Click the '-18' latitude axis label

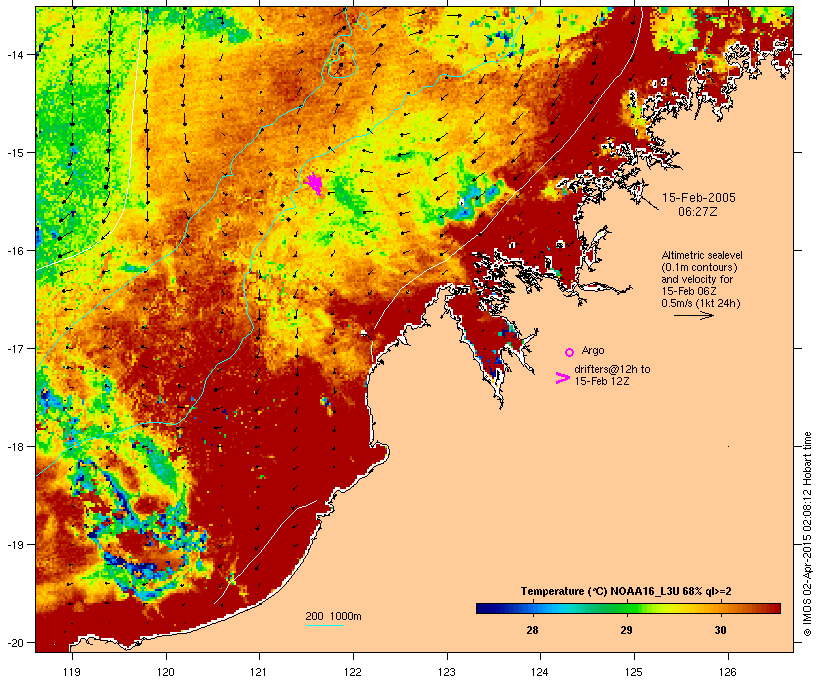(15, 447)
